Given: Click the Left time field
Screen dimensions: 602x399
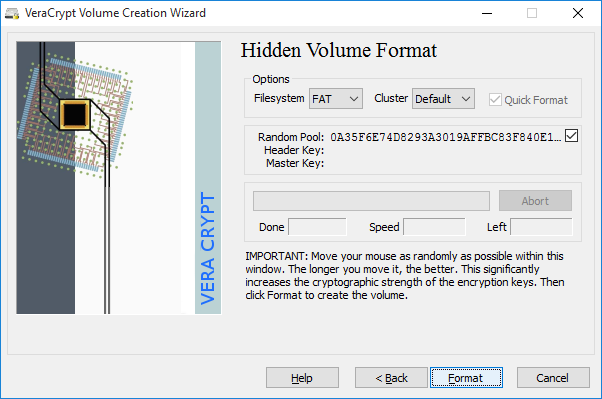Looking at the screenshot, I should click(541, 227).
